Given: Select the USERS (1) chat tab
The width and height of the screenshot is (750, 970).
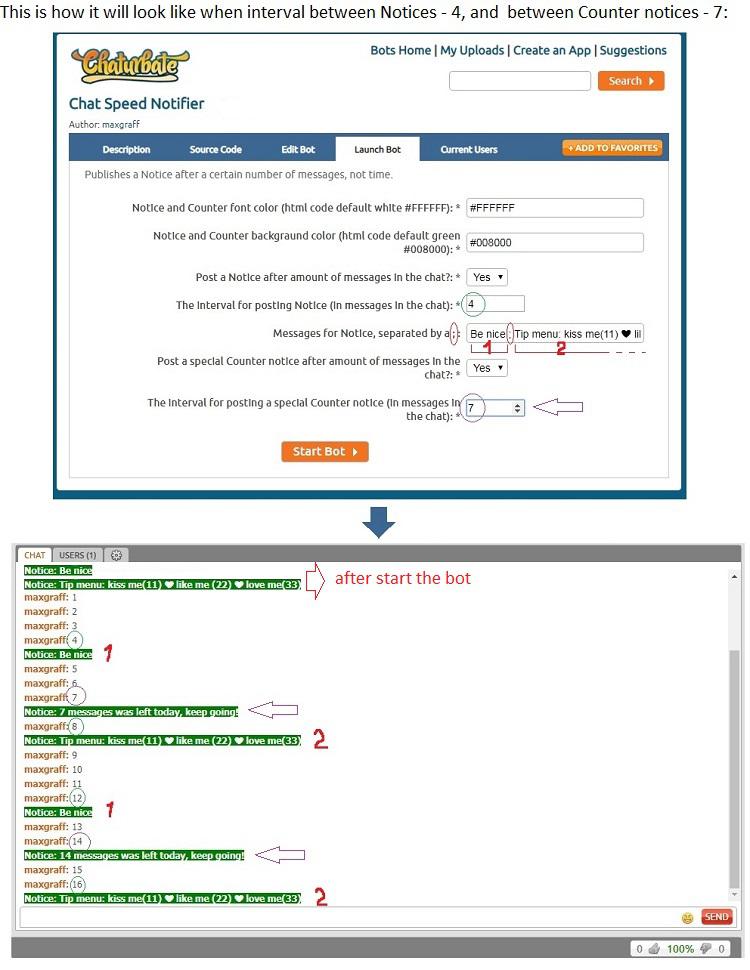Looking at the screenshot, I should (x=77, y=555).
